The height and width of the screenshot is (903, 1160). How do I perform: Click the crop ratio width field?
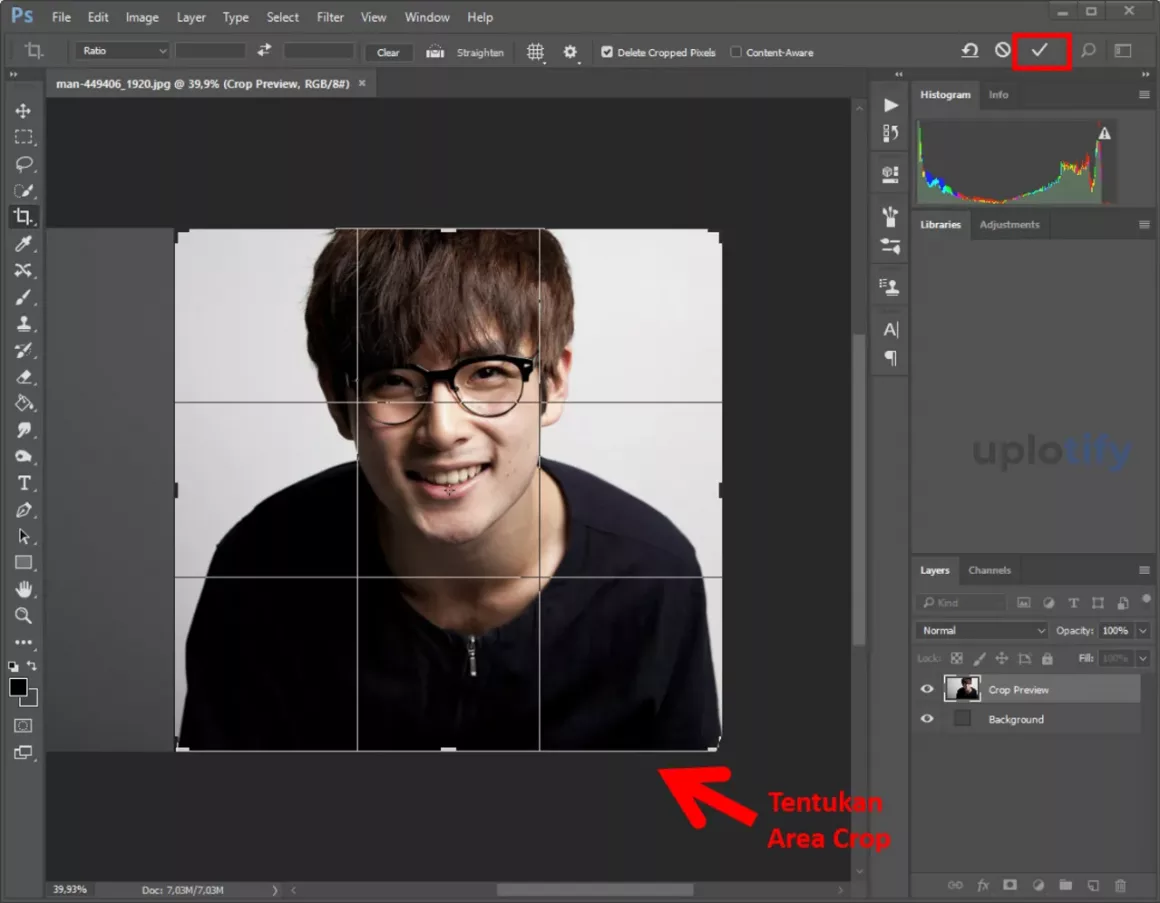coord(211,50)
